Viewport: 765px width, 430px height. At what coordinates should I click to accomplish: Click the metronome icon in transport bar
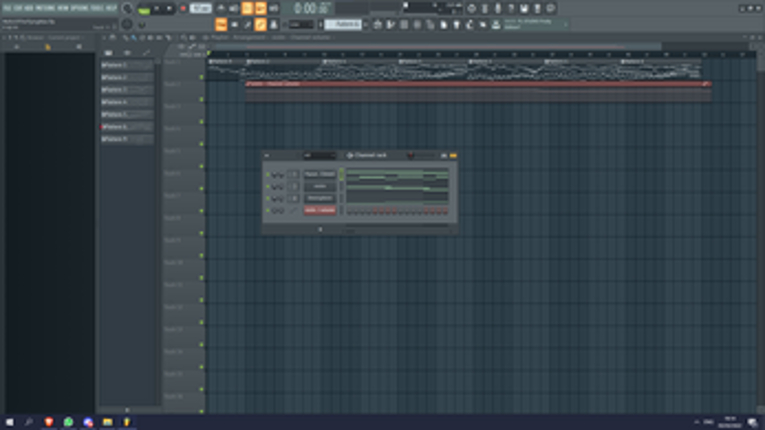tap(221, 8)
